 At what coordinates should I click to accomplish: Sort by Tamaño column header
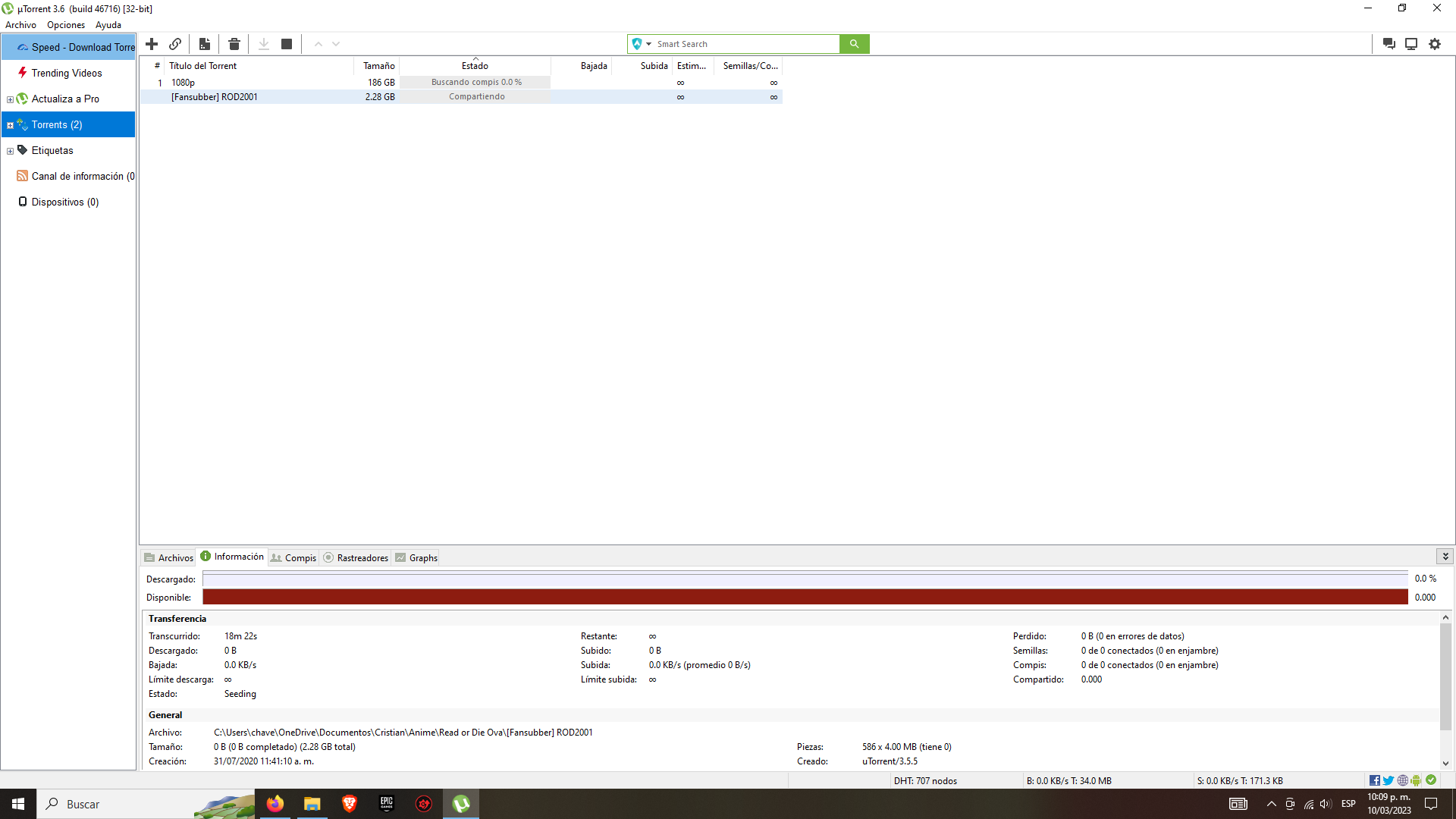coord(377,66)
